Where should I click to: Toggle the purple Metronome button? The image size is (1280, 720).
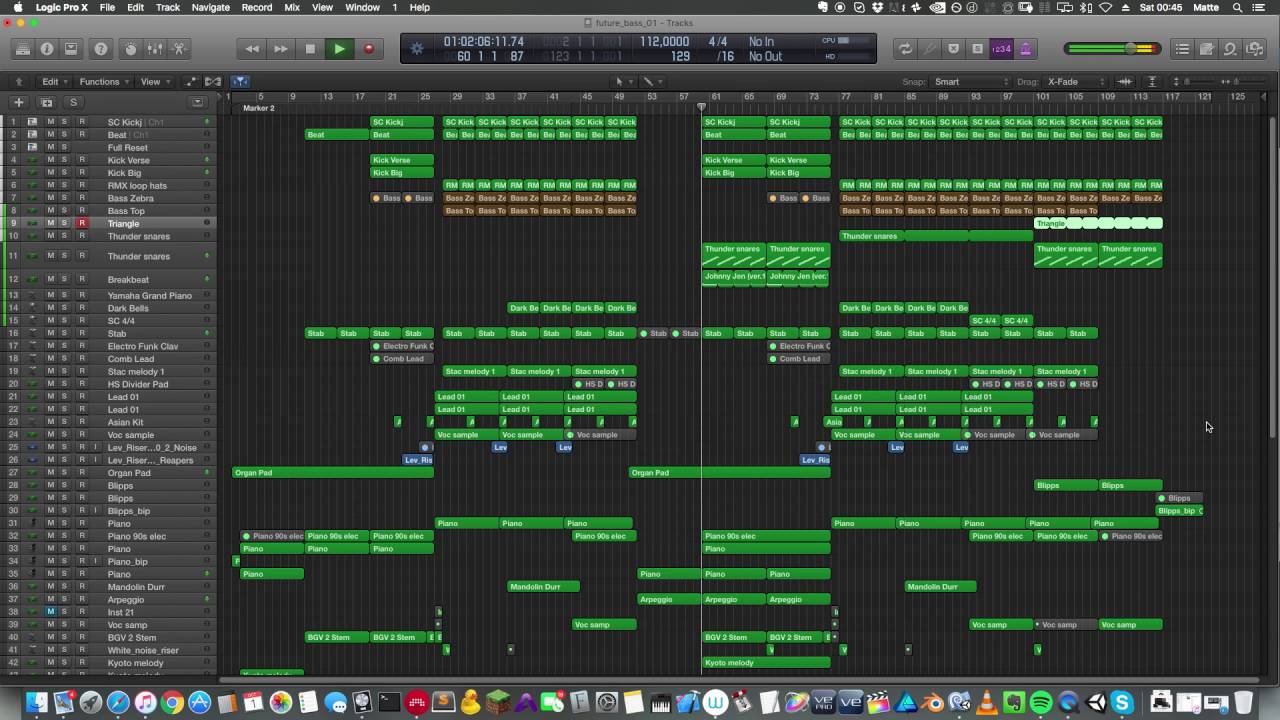click(x=1025, y=48)
